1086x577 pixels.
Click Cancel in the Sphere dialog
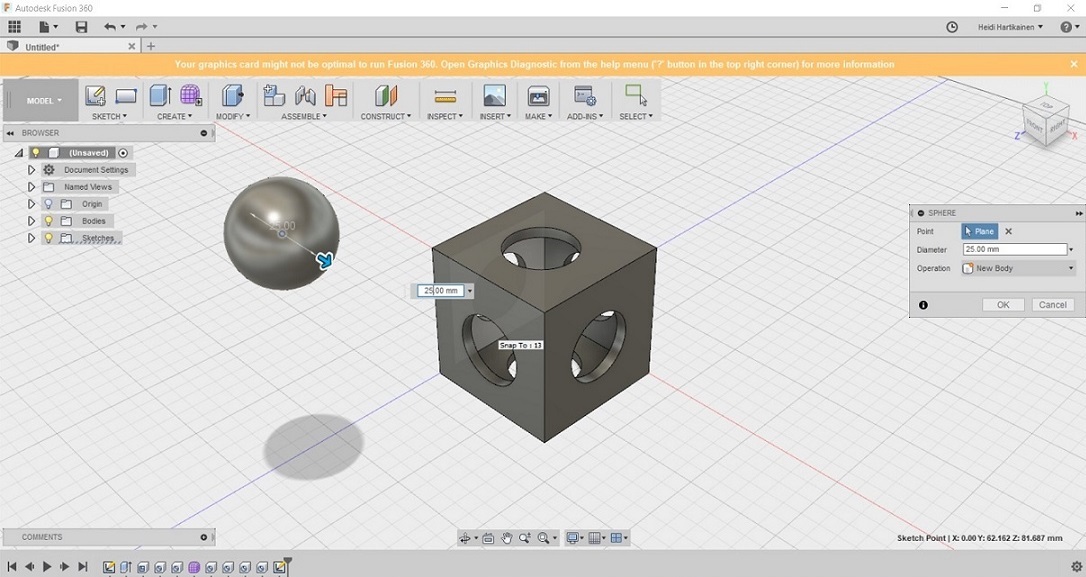pos(1053,305)
